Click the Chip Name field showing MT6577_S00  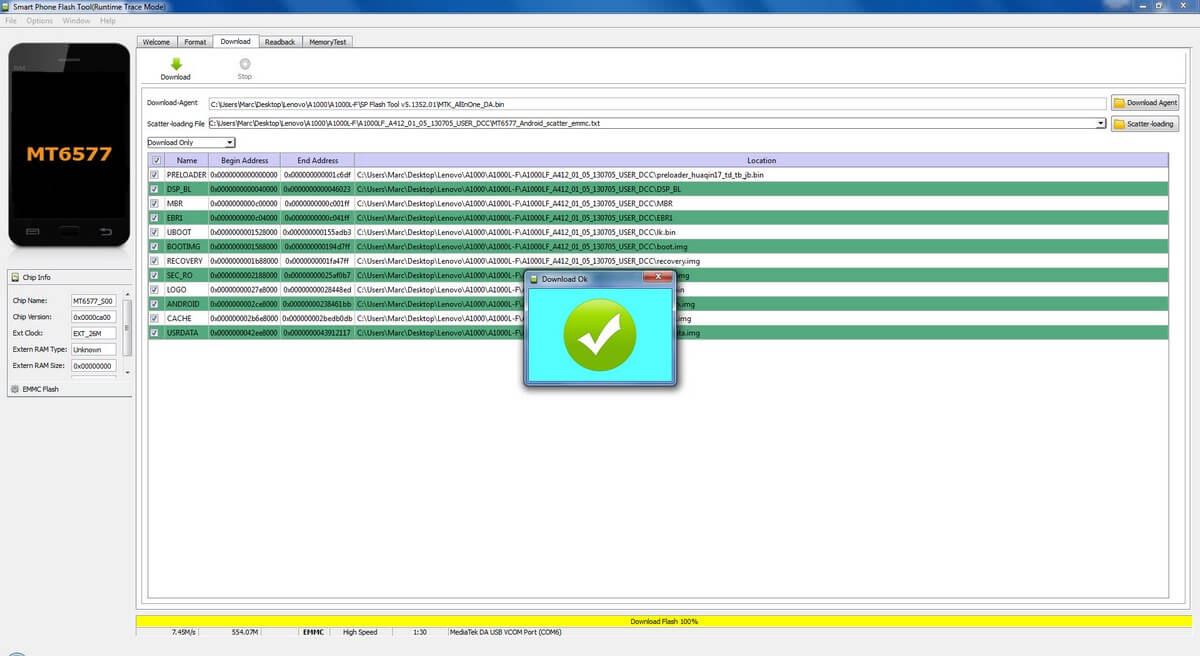click(x=93, y=300)
